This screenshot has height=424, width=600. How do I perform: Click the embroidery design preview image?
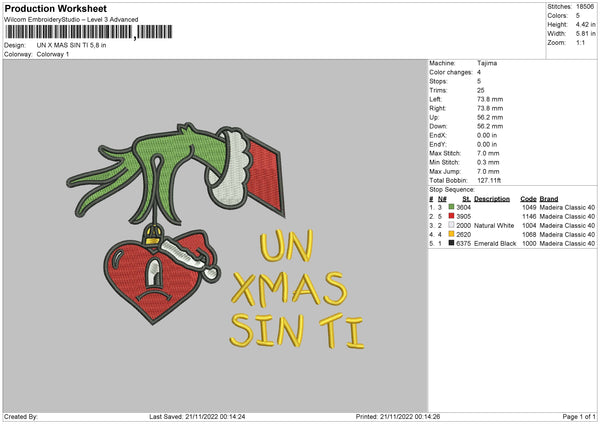(x=215, y=236)
